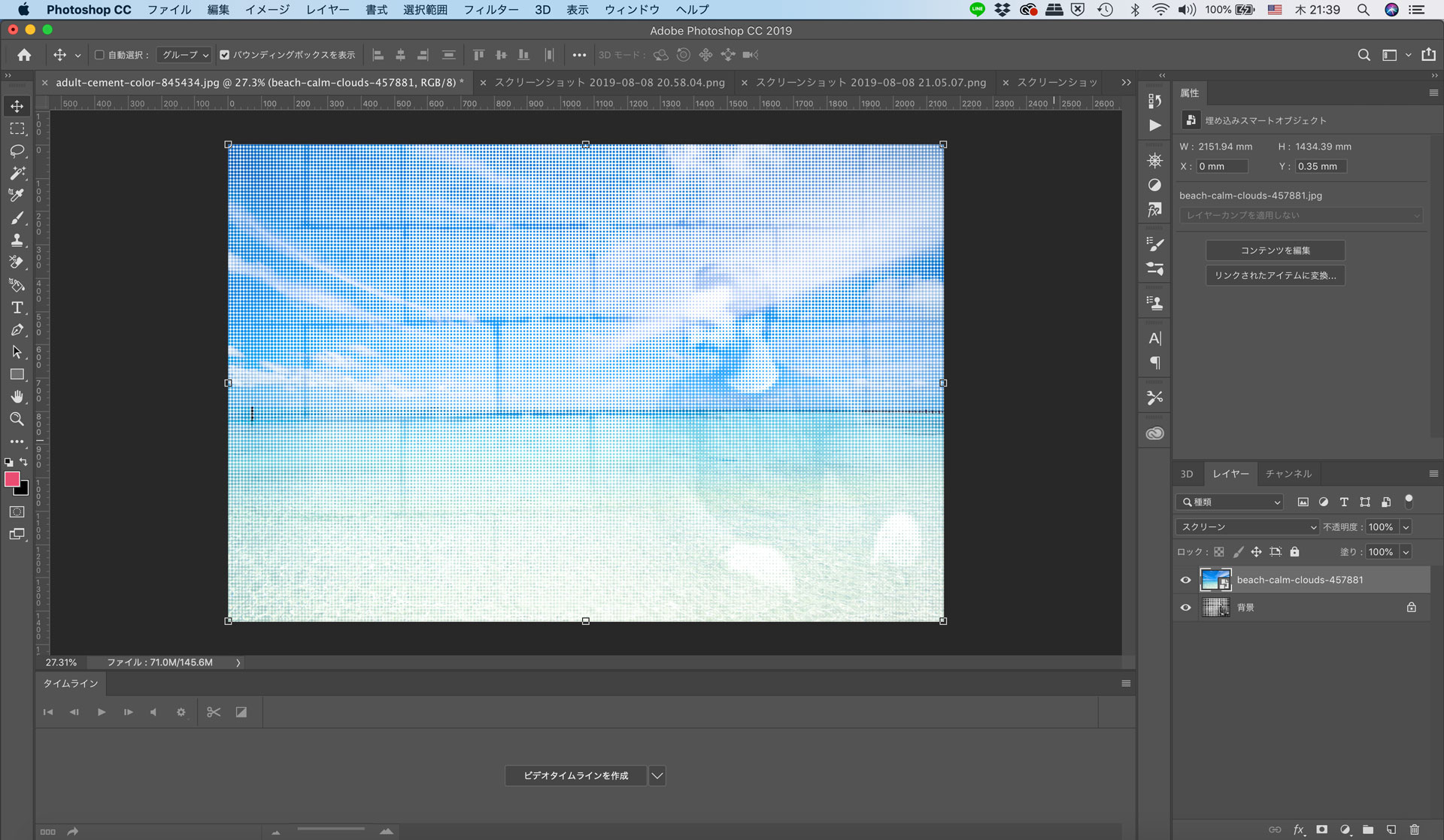The height and width of the screenshot is (840, 1444).
Task: Click the pink foreground color swatch
Action: point(12,480)
